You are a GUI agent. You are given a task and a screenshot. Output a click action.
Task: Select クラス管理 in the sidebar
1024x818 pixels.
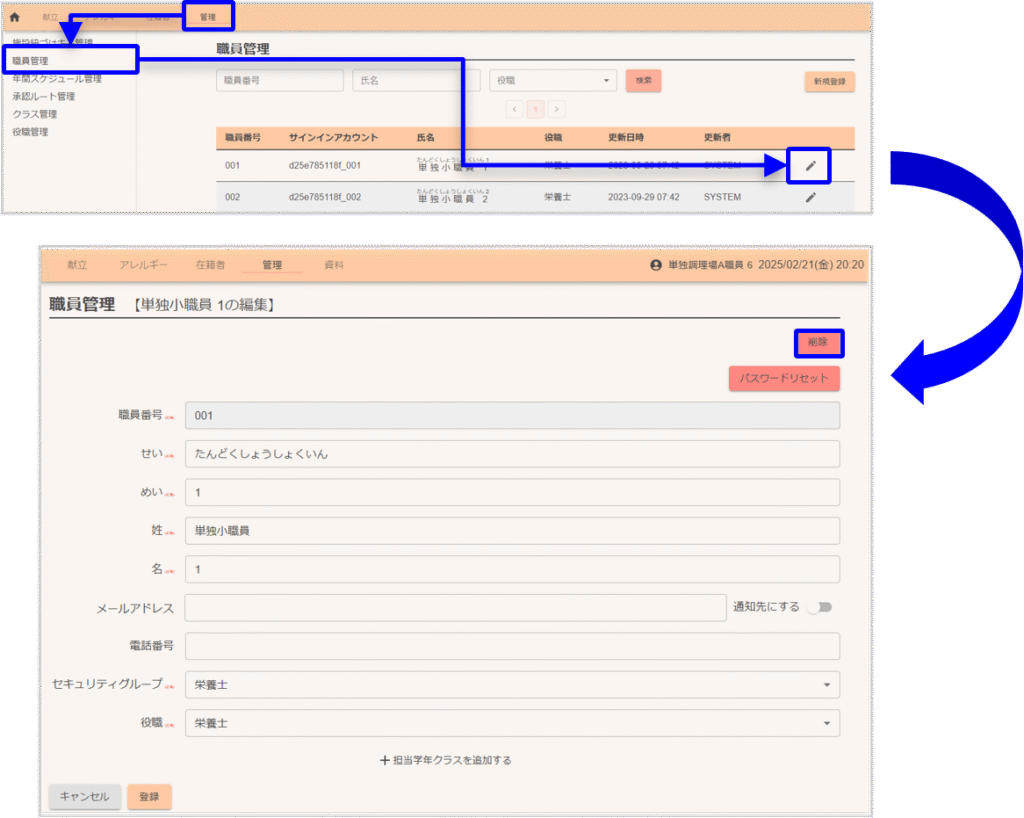34,114
